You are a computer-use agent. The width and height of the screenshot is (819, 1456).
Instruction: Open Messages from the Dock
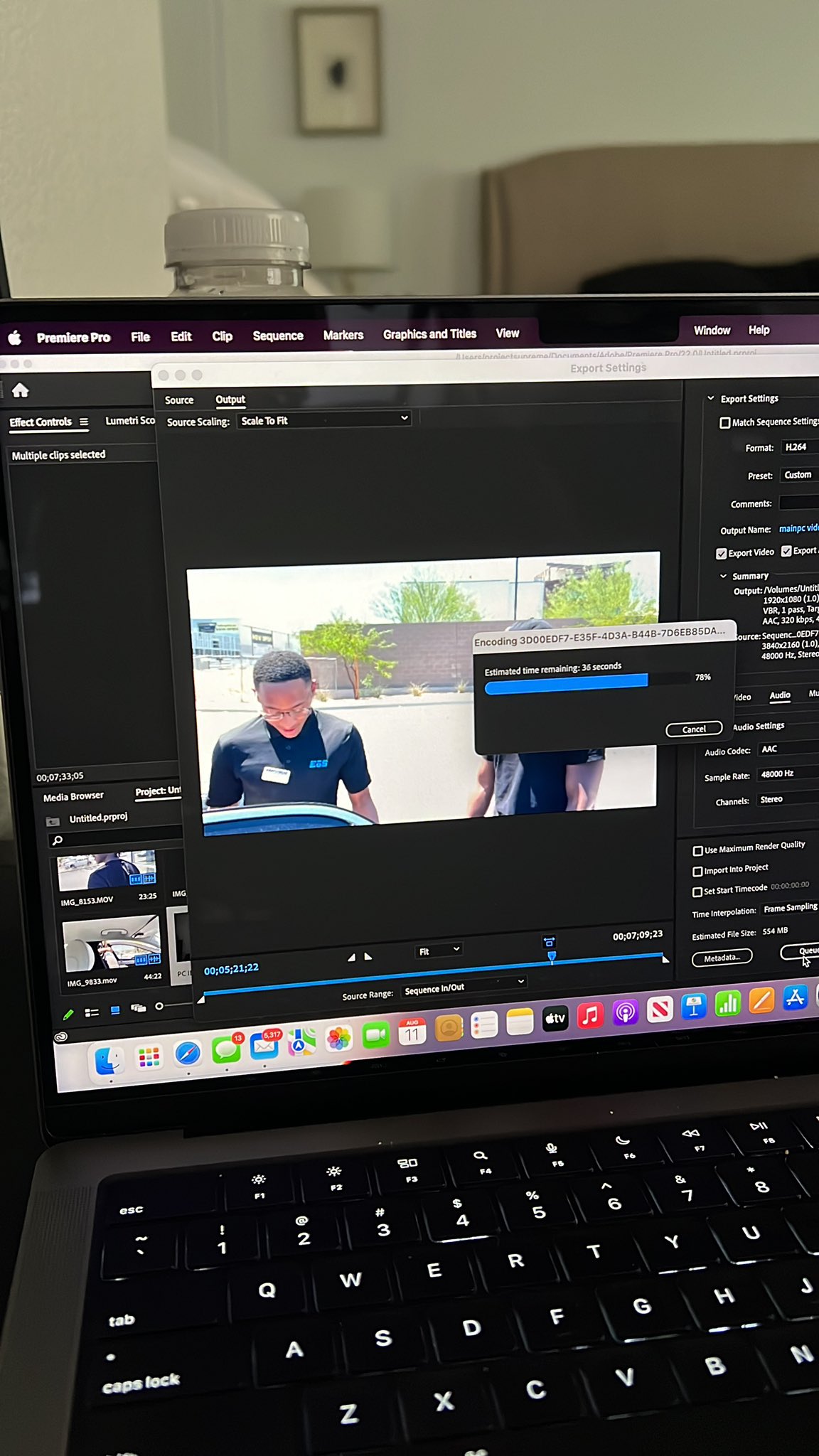[x=226, y=1049]
